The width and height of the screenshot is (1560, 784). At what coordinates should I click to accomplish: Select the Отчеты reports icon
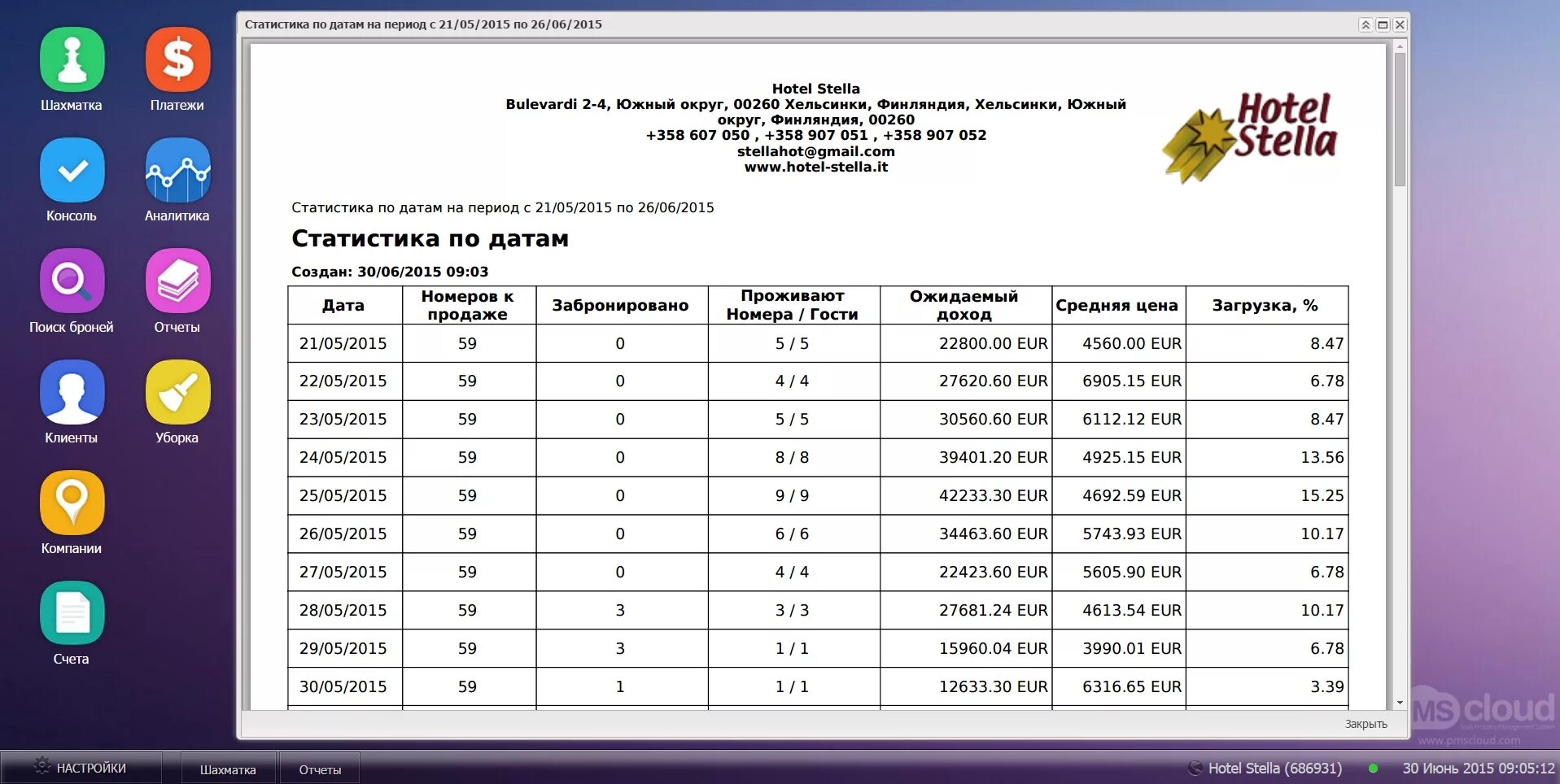[177, 282]
